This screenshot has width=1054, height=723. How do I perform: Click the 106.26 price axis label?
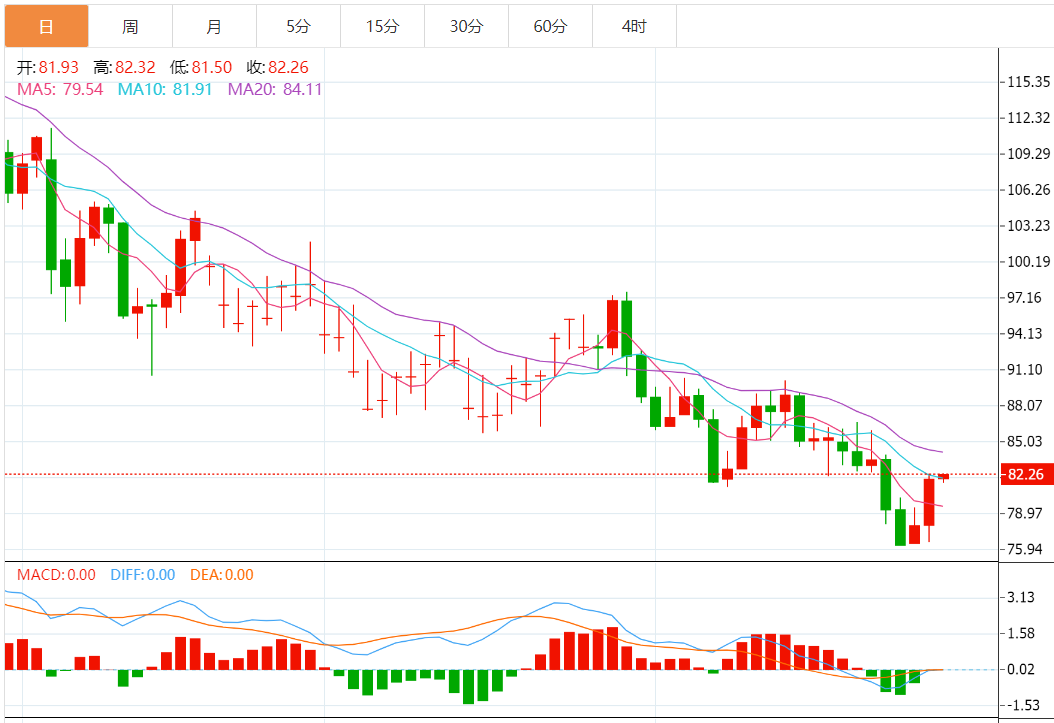pyautogui.click(x=1028, y=190)
